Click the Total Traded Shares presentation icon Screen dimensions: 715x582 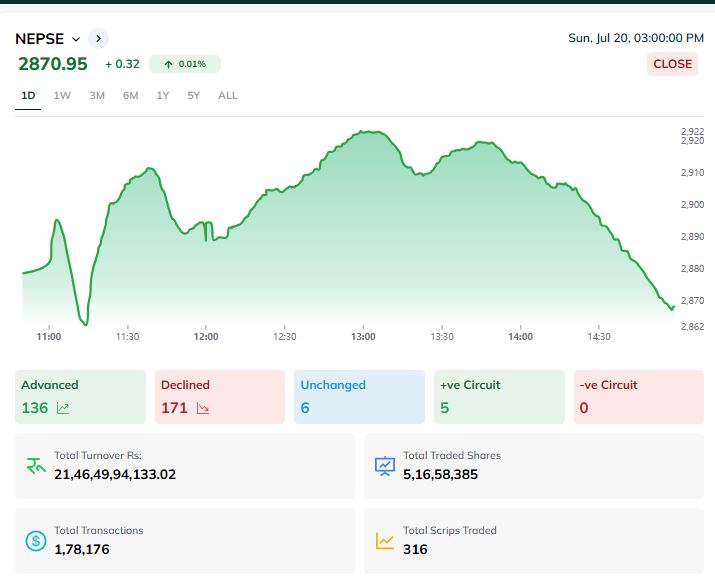[x=385, y=465]
